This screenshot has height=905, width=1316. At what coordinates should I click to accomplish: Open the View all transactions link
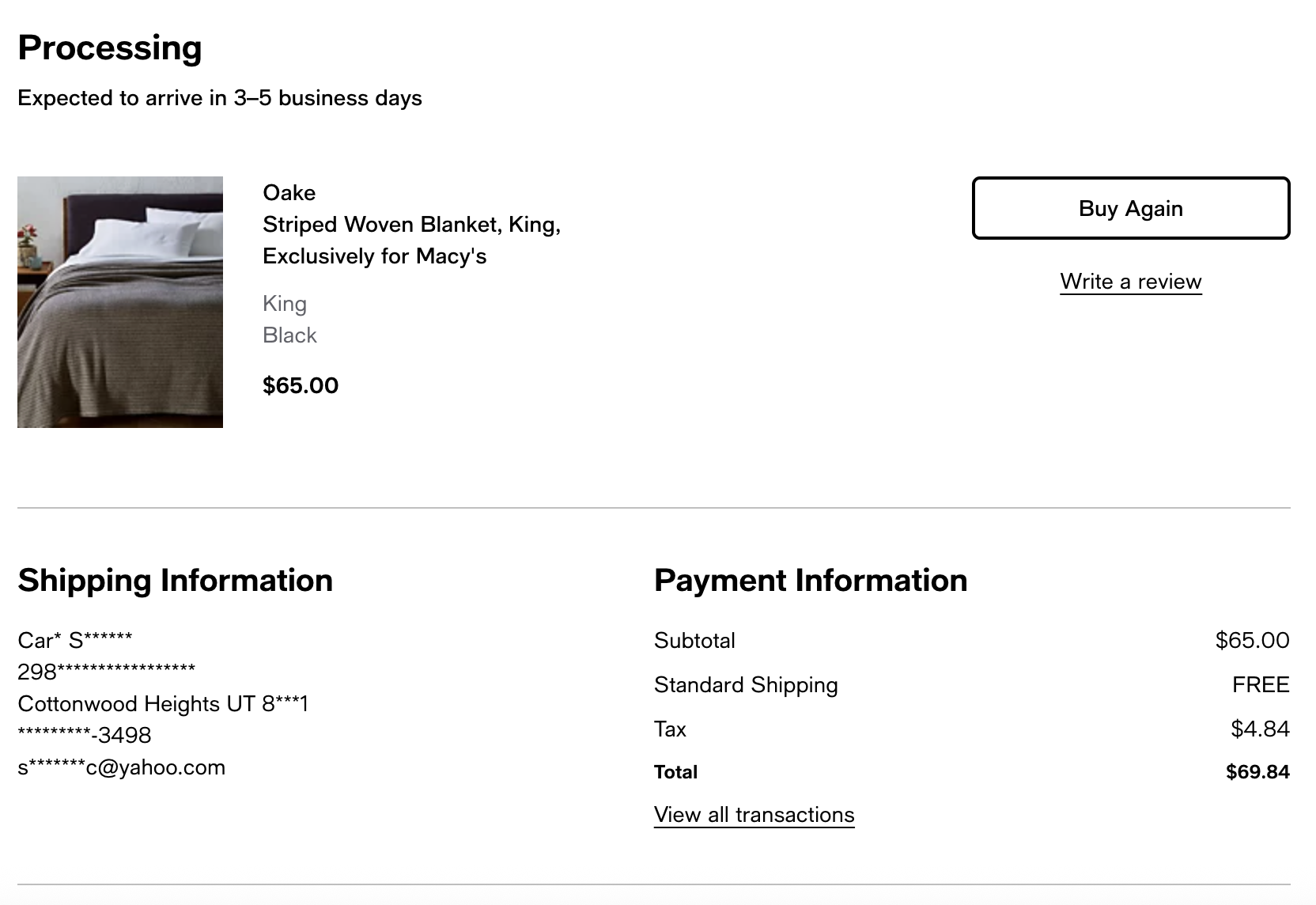(x=754, y=815)
